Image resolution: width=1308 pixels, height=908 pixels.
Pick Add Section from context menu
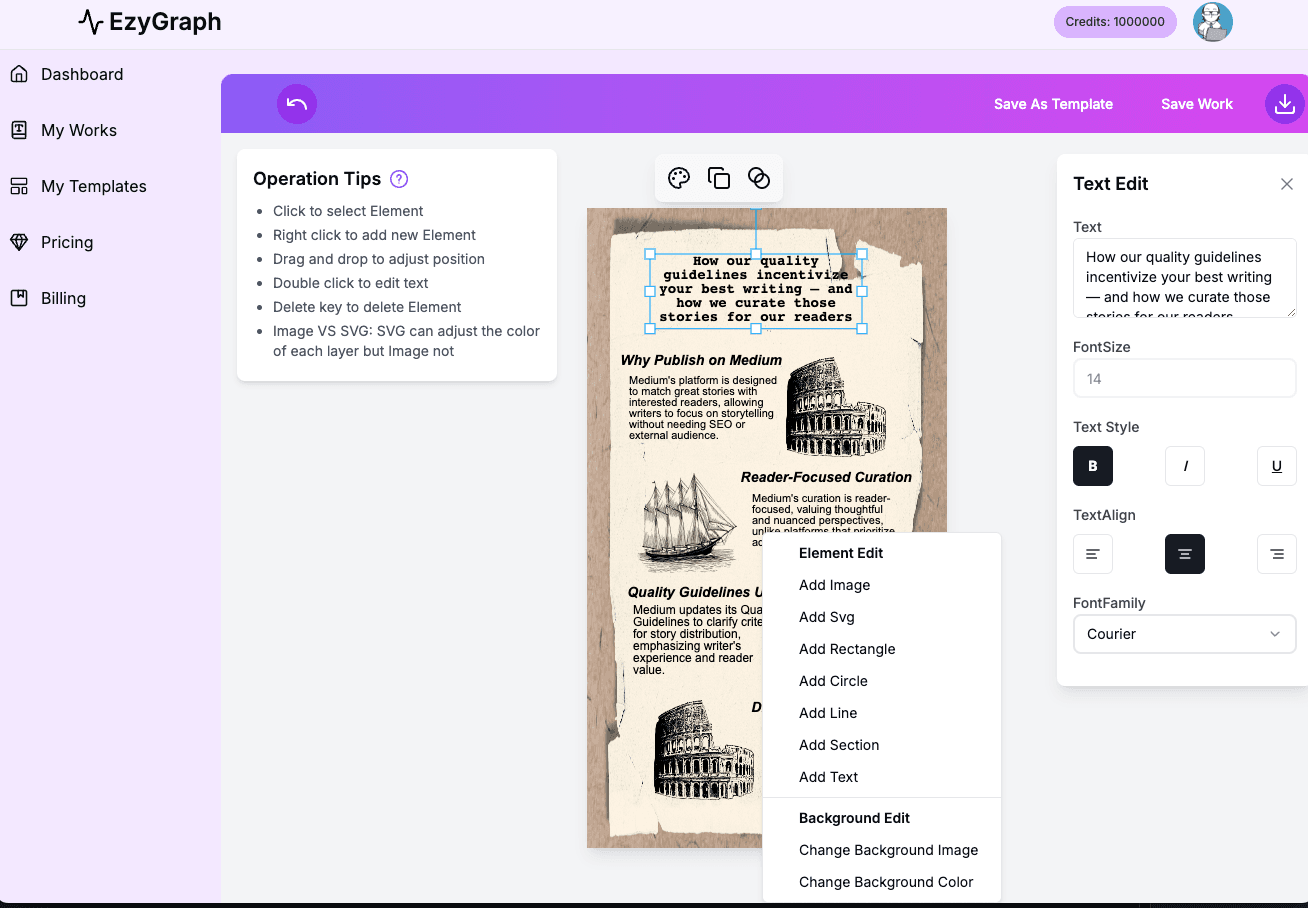(x=839, y=745)
